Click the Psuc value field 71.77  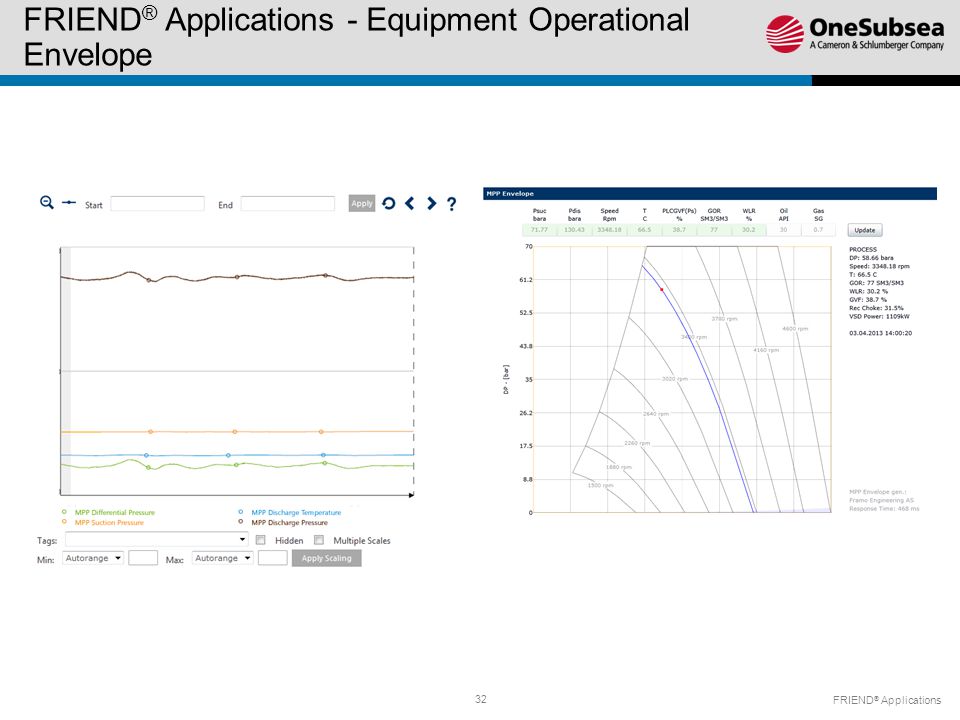(x=539, y=230)
